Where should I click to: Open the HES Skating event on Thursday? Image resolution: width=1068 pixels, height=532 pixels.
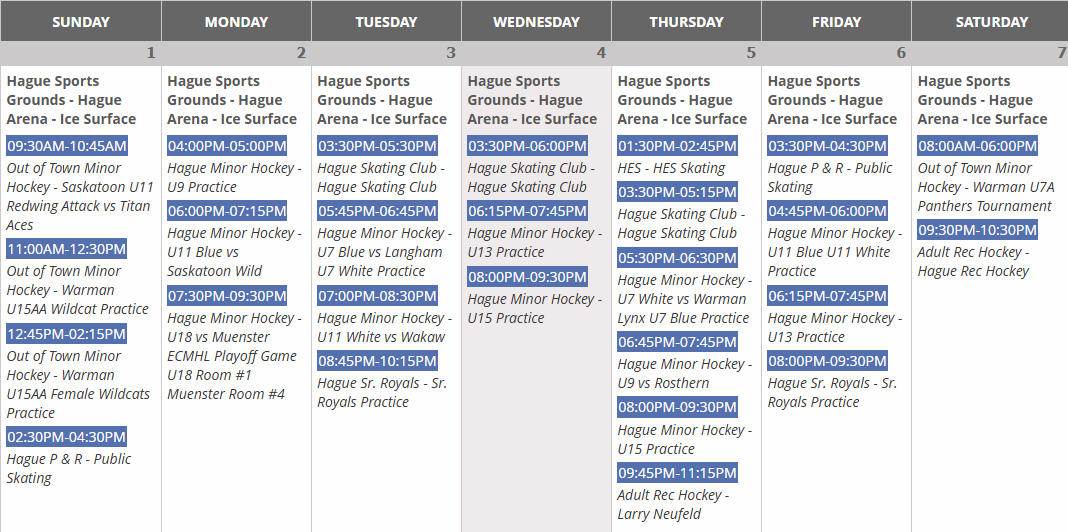pyautogui.click(x=671, y=168)
